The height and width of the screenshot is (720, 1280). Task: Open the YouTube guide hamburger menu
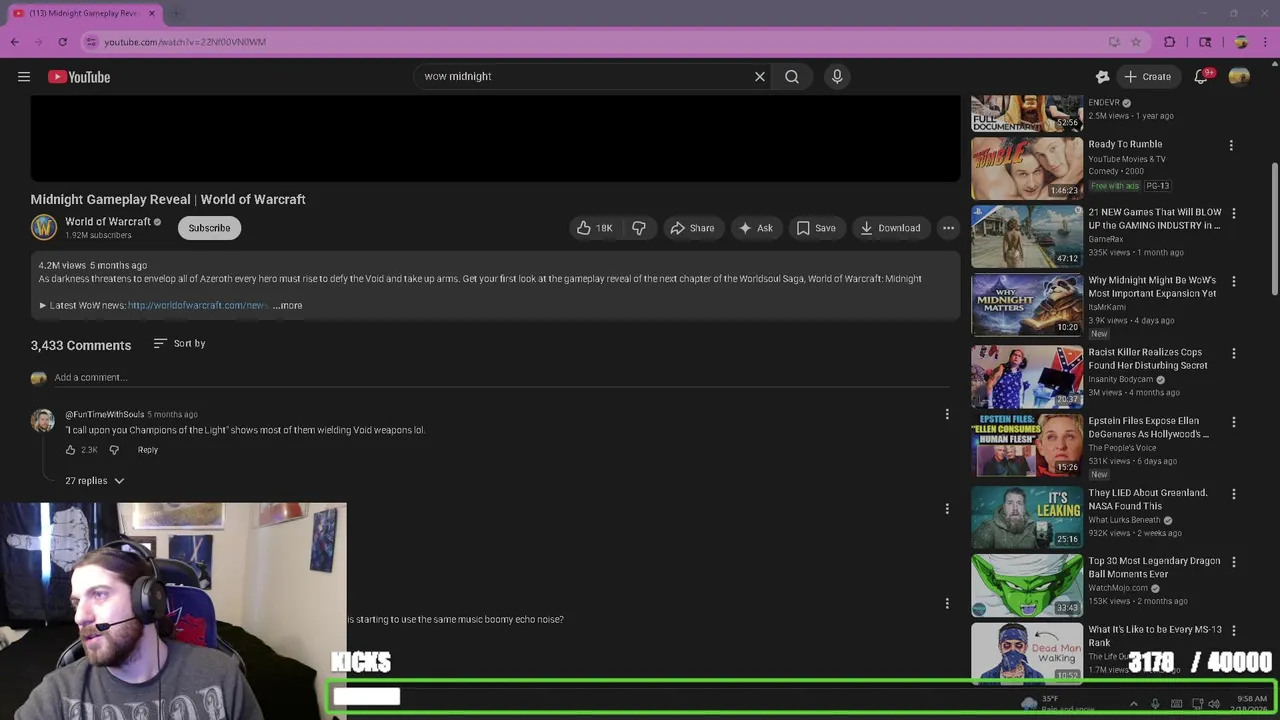[24, 77]
